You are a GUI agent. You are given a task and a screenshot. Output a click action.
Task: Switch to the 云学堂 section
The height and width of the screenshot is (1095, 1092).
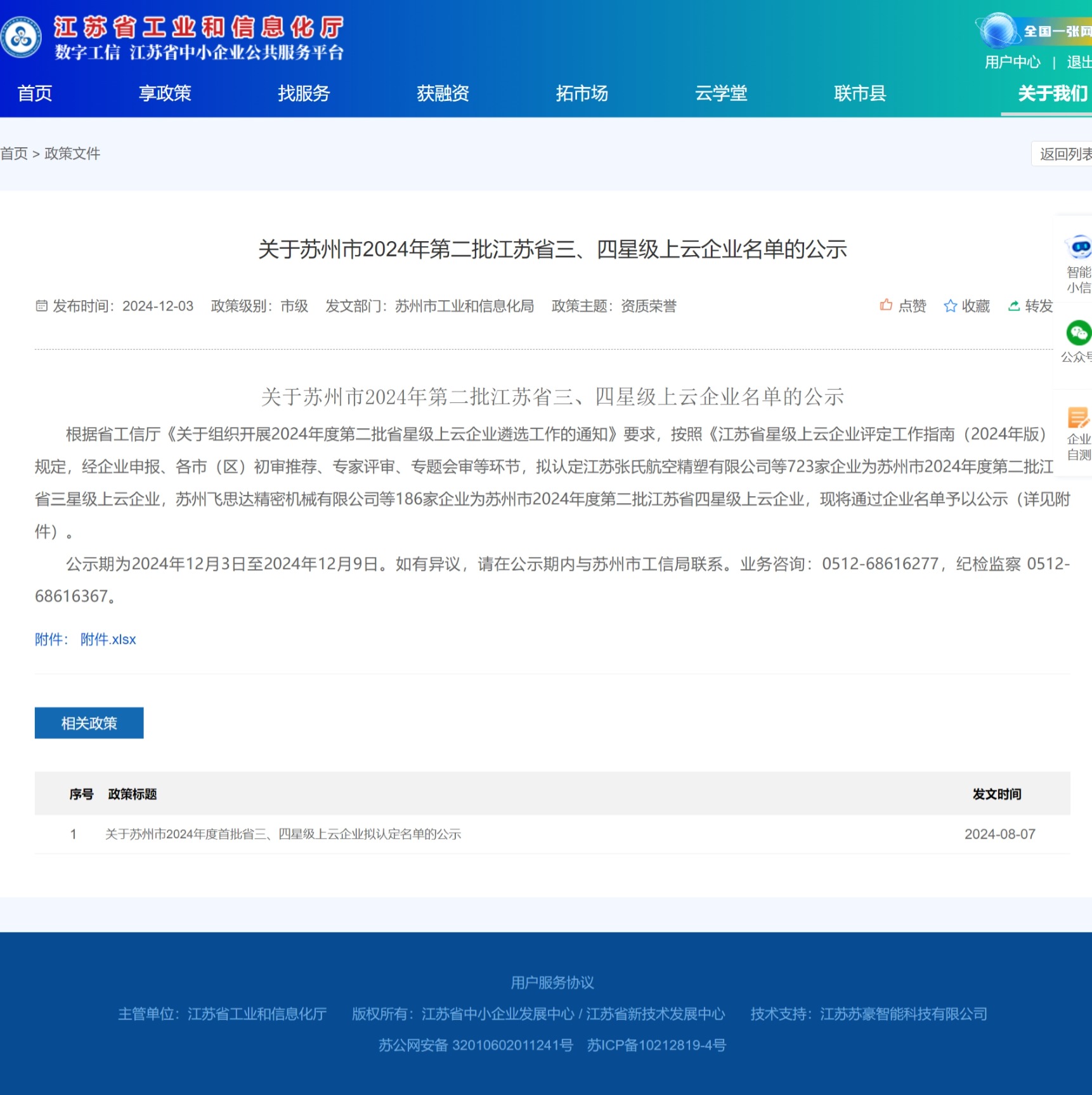coord(721,93)
